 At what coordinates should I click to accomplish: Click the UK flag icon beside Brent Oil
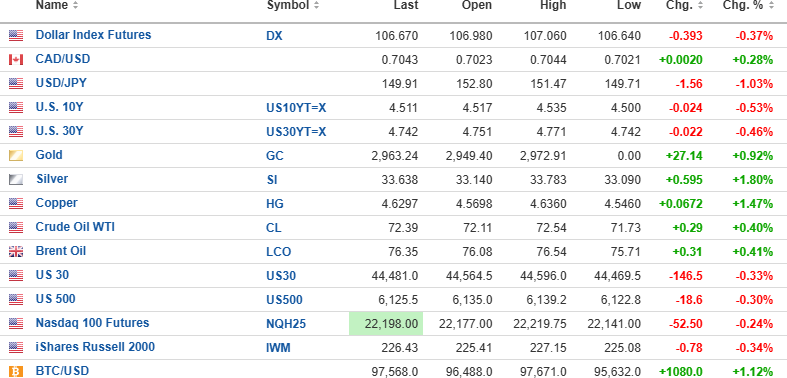point(16,251)
